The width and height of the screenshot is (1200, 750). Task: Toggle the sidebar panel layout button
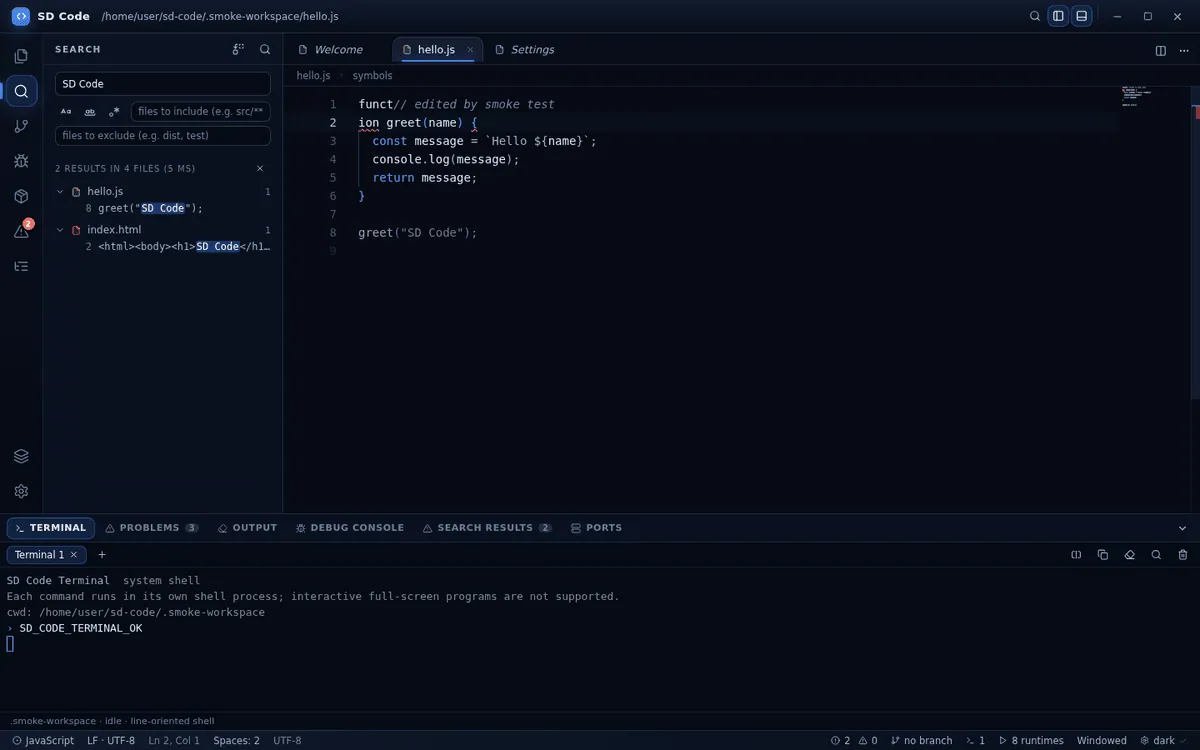coord(1058,16)
